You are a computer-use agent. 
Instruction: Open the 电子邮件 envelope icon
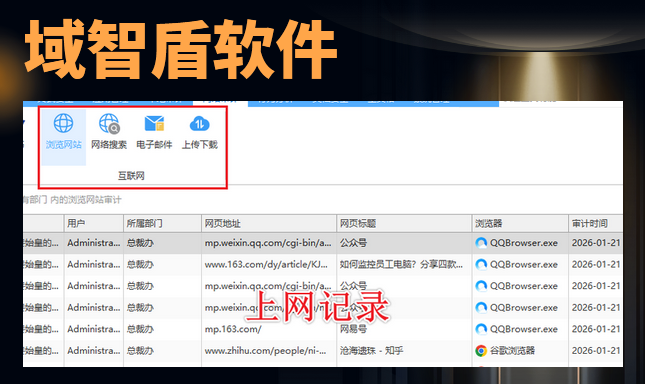154,123
